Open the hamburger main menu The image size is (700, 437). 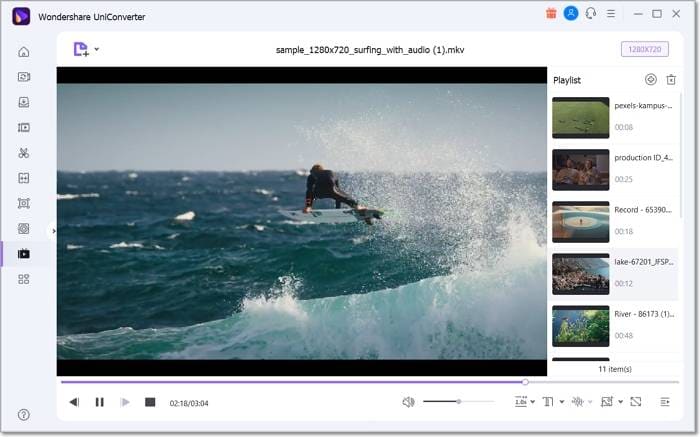(x=611, y=14)
